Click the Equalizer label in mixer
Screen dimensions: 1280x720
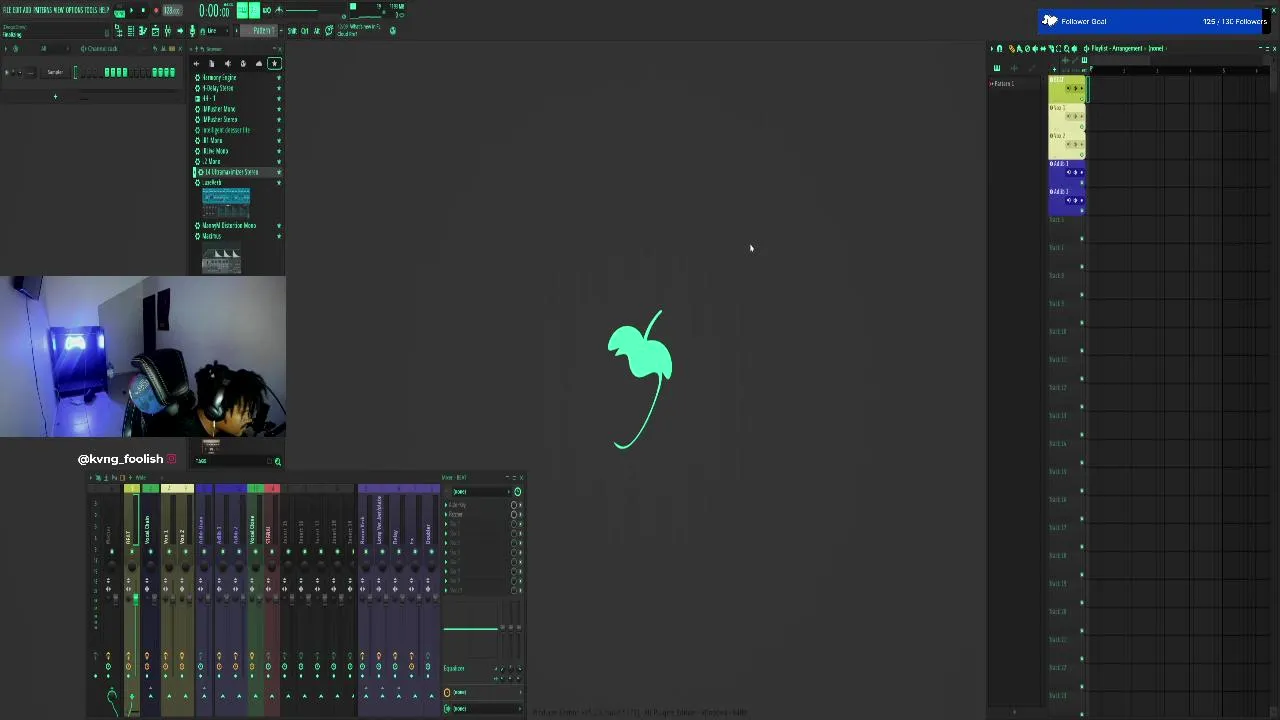454,669
